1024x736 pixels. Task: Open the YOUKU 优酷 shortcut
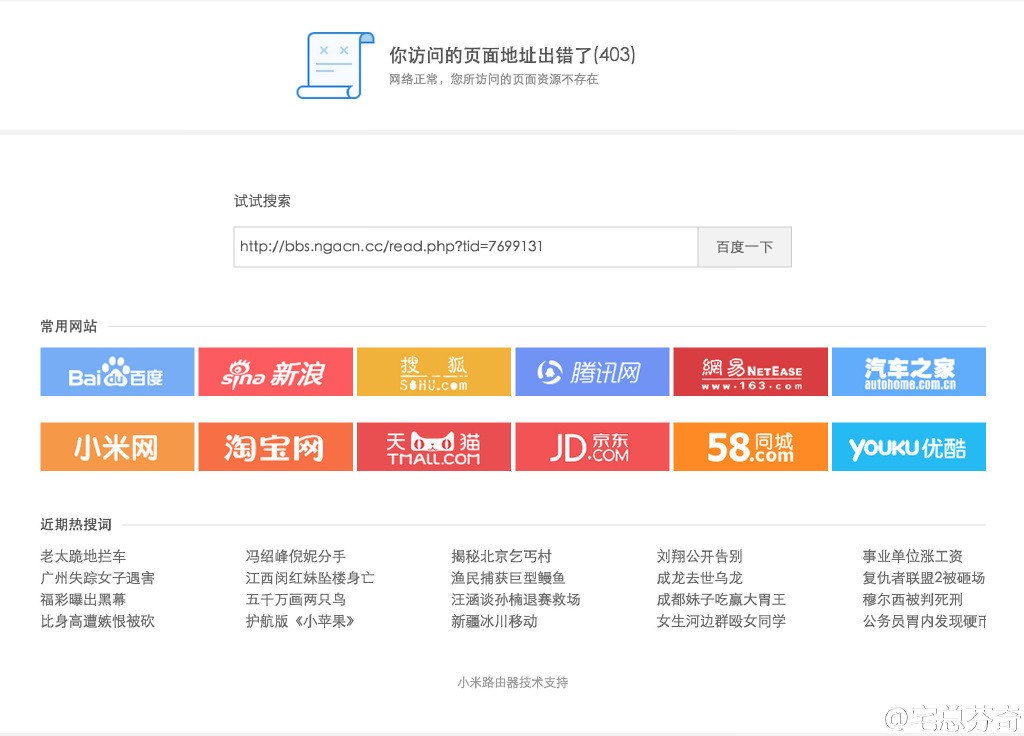pyautogui.click(x=908, y=446)
